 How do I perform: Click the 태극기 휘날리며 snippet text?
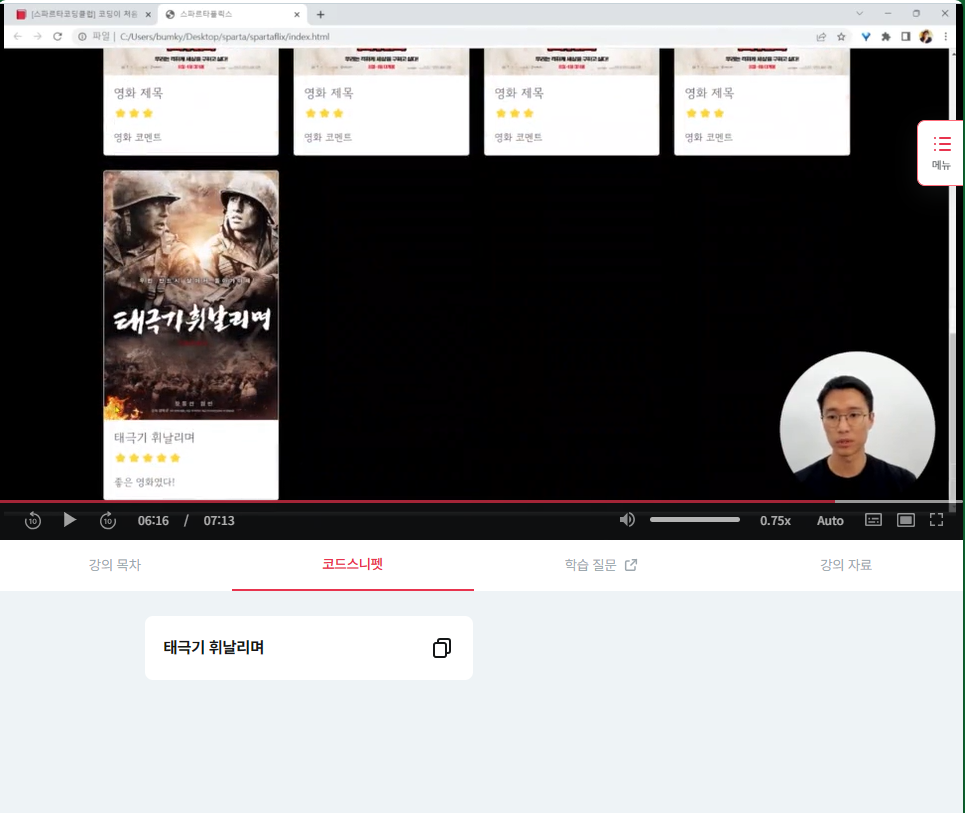click(214, 647)
